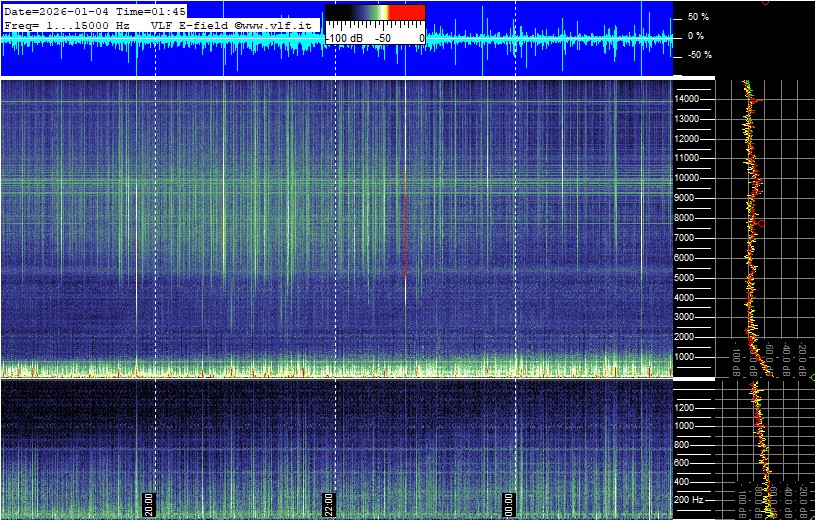
Task: Click the -100 dB label in the main spectrum plot
Action: (736, 359)
